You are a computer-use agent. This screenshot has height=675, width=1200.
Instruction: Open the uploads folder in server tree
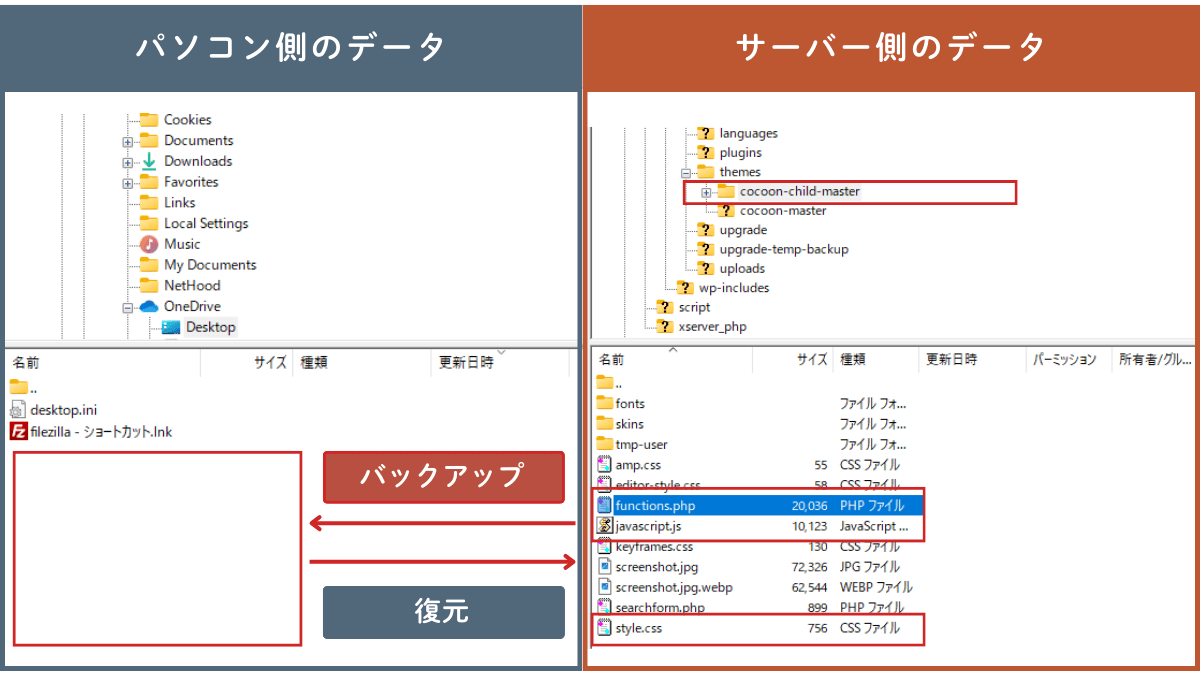pos(742,269)
